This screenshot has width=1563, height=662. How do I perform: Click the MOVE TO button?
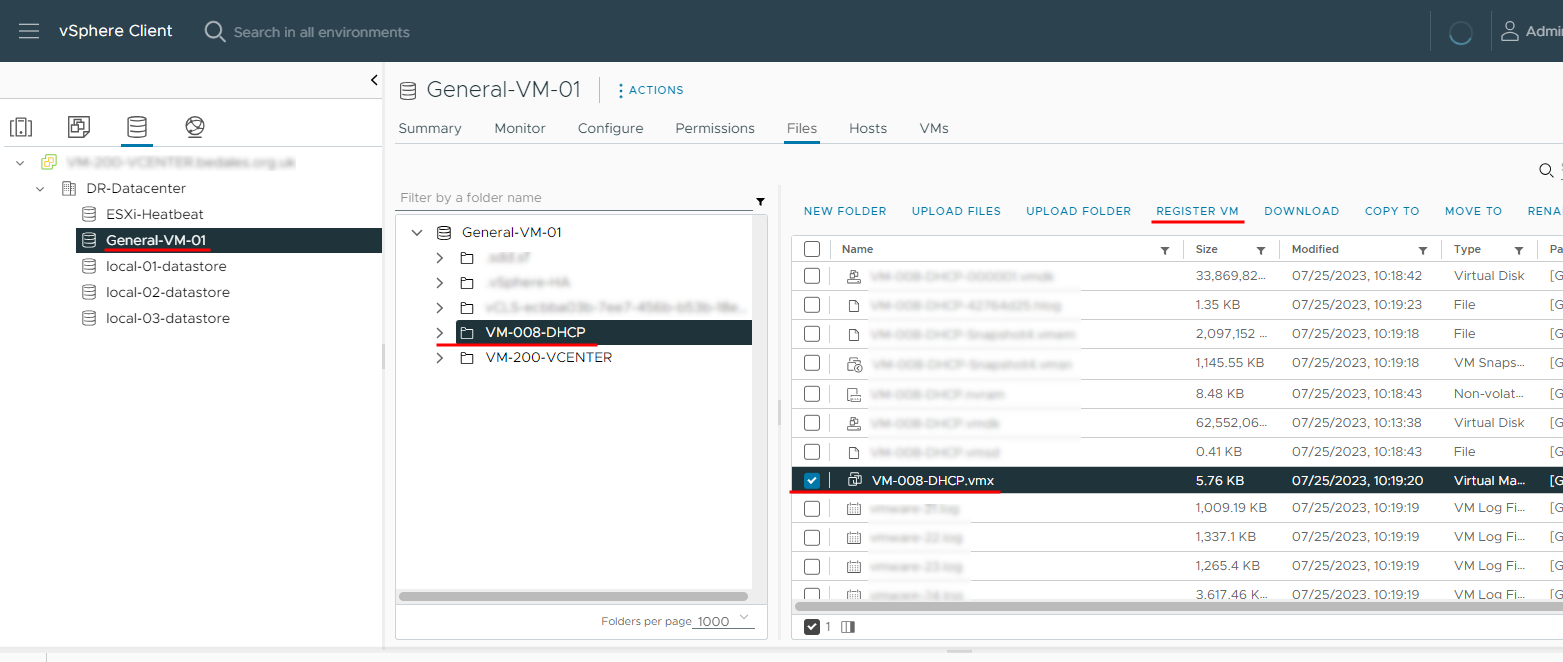tap(1473, 211)
